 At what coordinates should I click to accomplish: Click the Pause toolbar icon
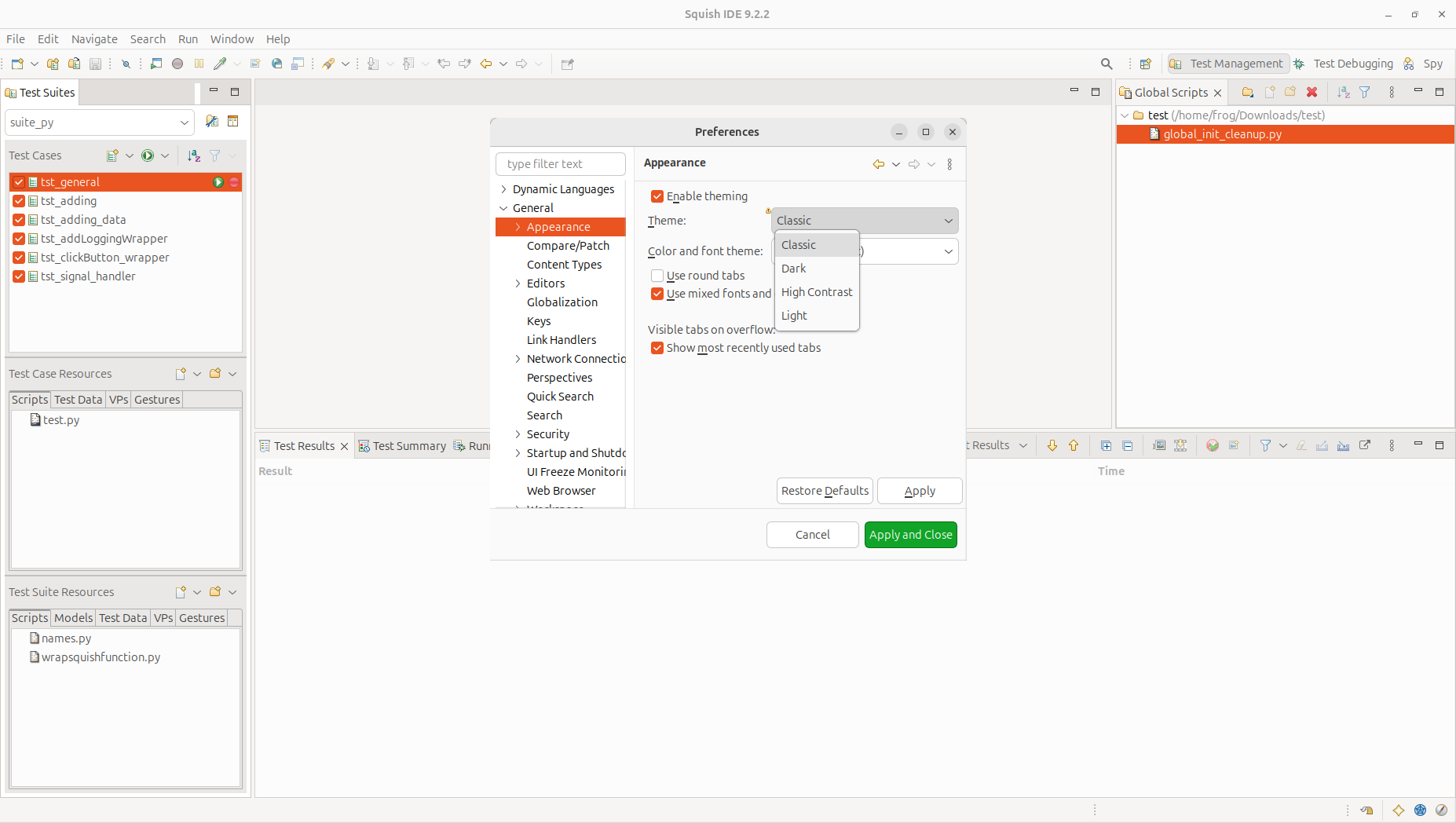point(199,64)
